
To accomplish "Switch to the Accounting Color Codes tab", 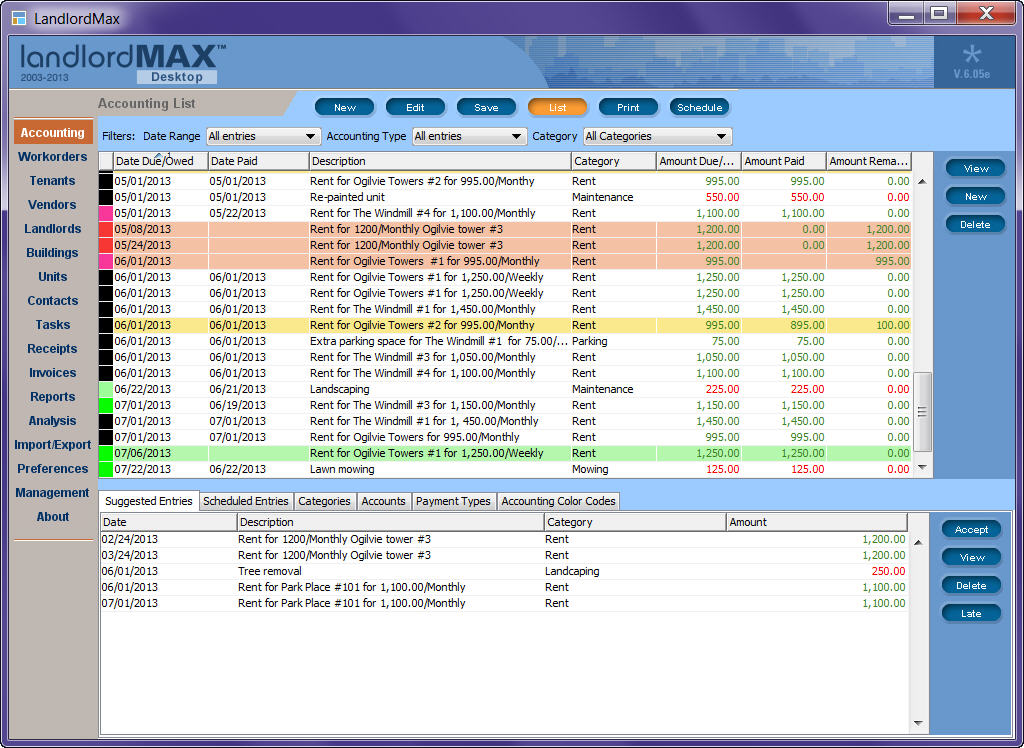I will (x=558, y=501).
